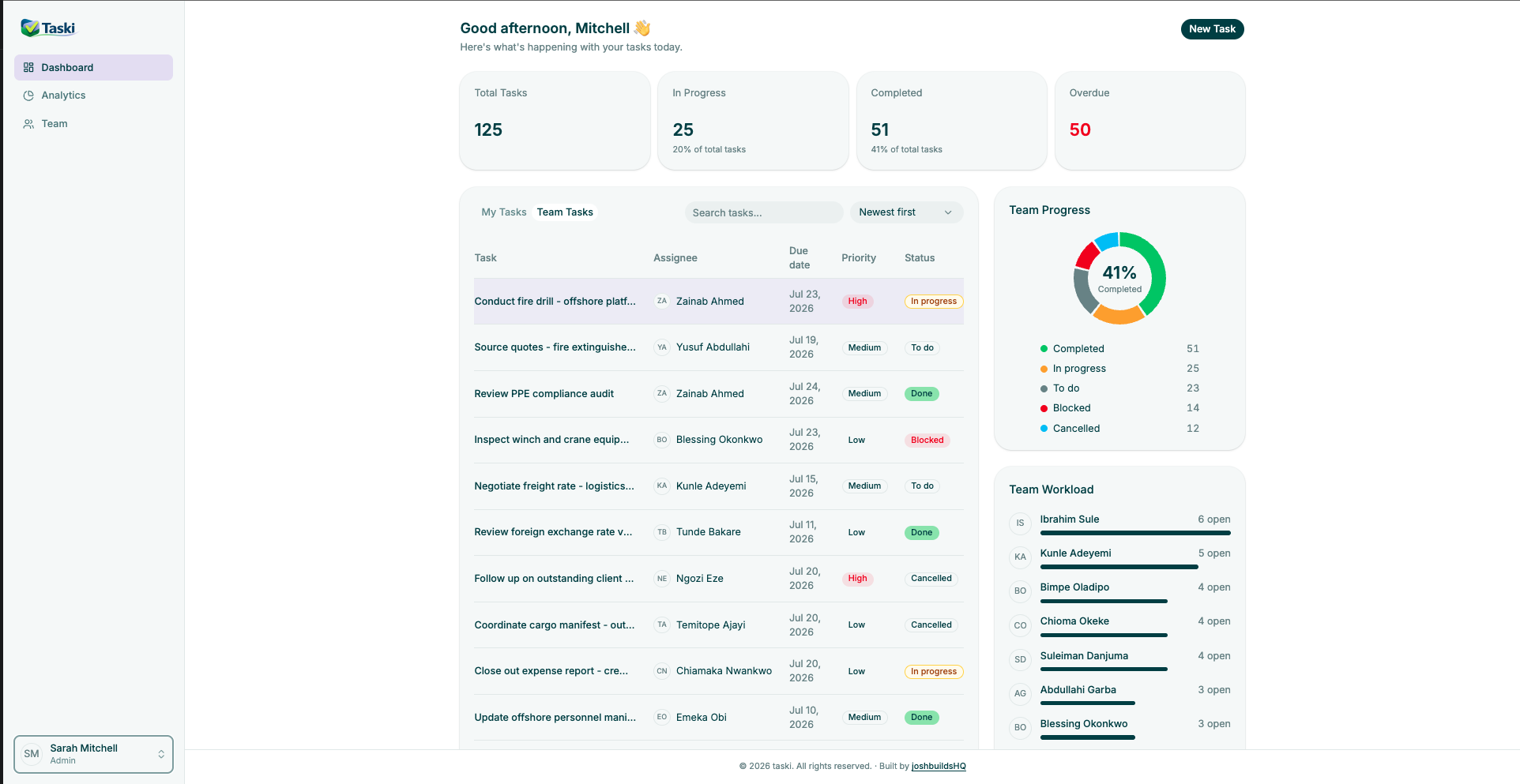Screen dimensions: 1520x784
Task: Click the IS avatar in Team Workload
Action: tap(1021, 523)
